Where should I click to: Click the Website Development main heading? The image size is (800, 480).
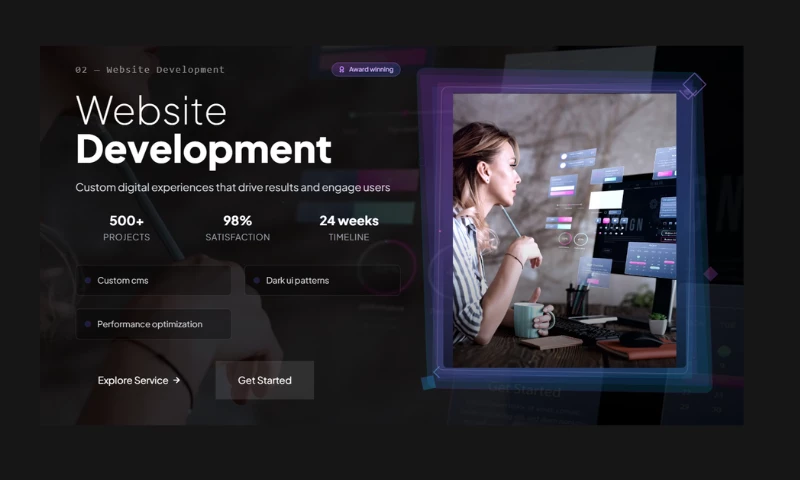click(x=204, y=130)
